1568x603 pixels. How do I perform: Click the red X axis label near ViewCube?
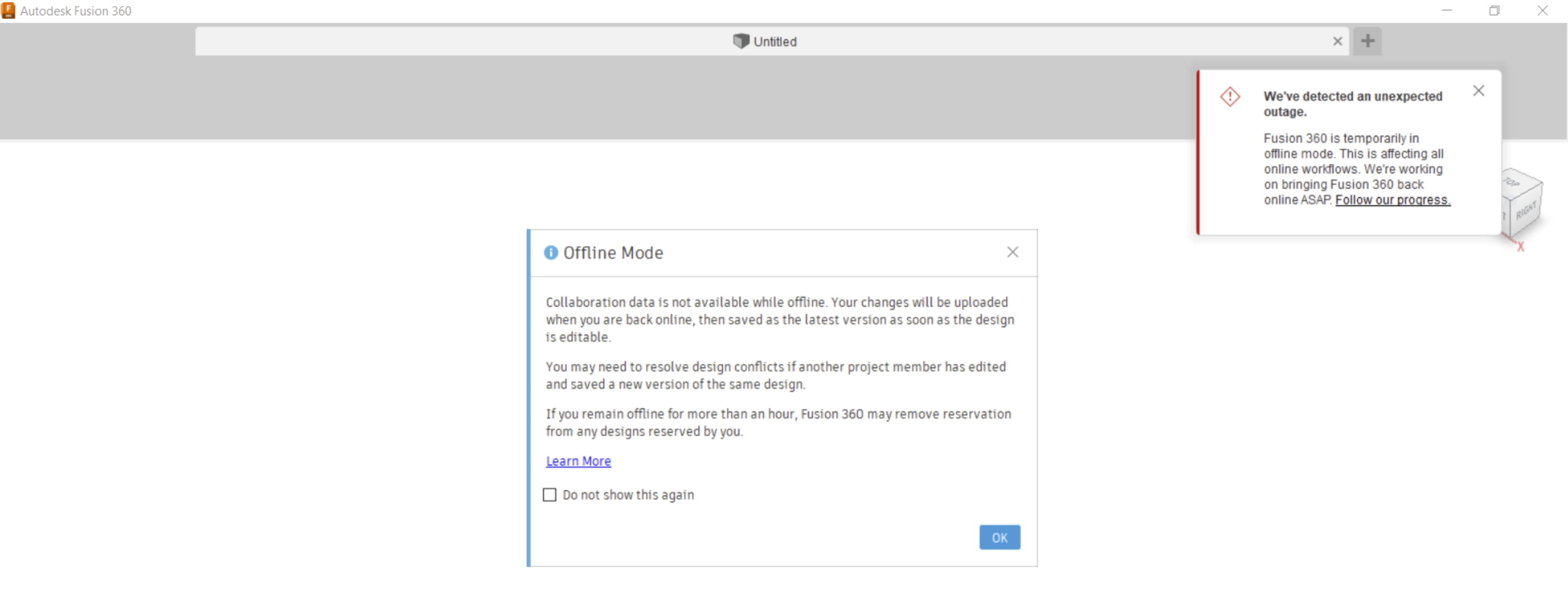click(x=1520, y=247)
